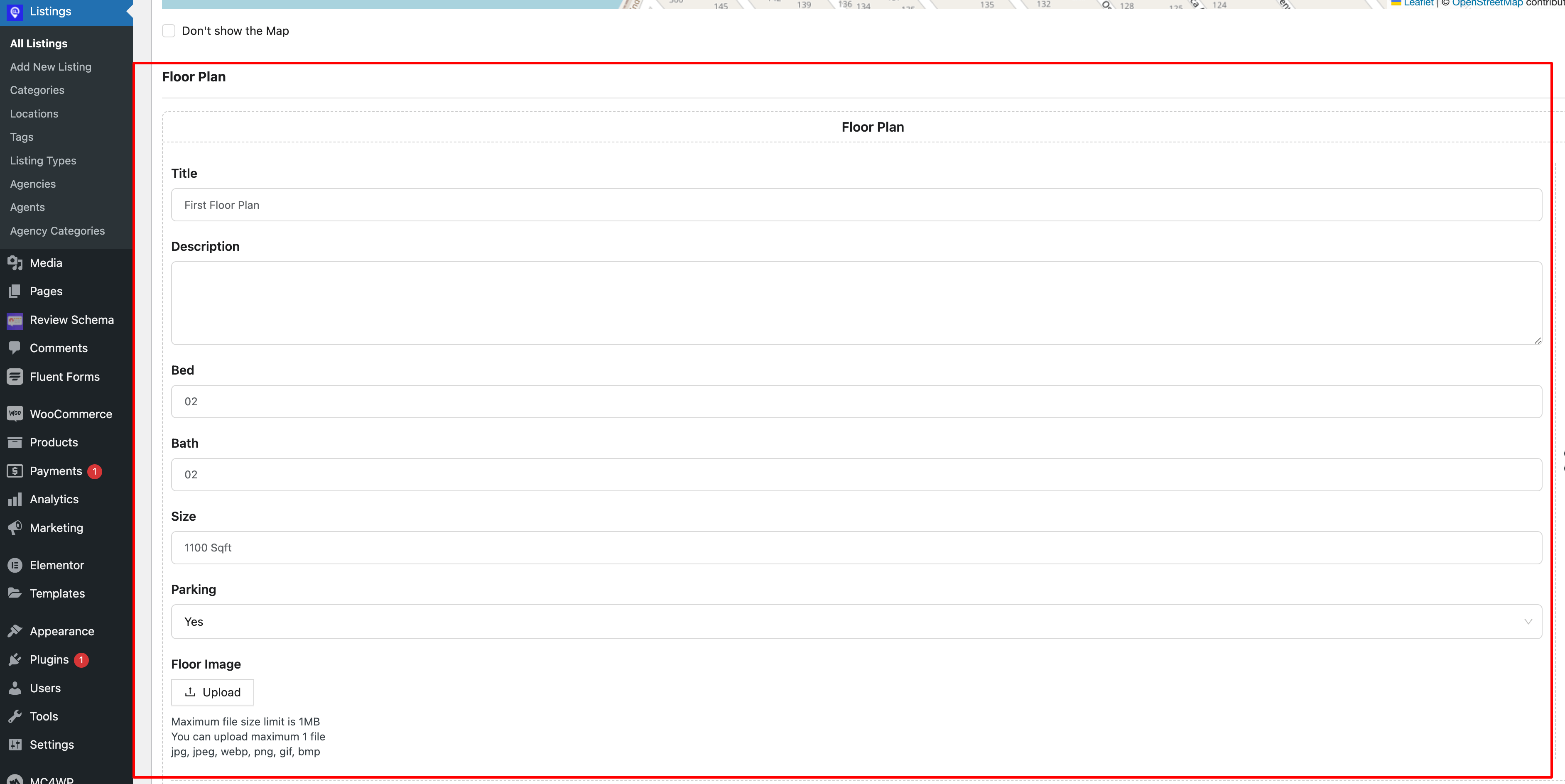1565x784 pixels.
Task: Click the Settings sliders icon
Action: tap(15, 745)
